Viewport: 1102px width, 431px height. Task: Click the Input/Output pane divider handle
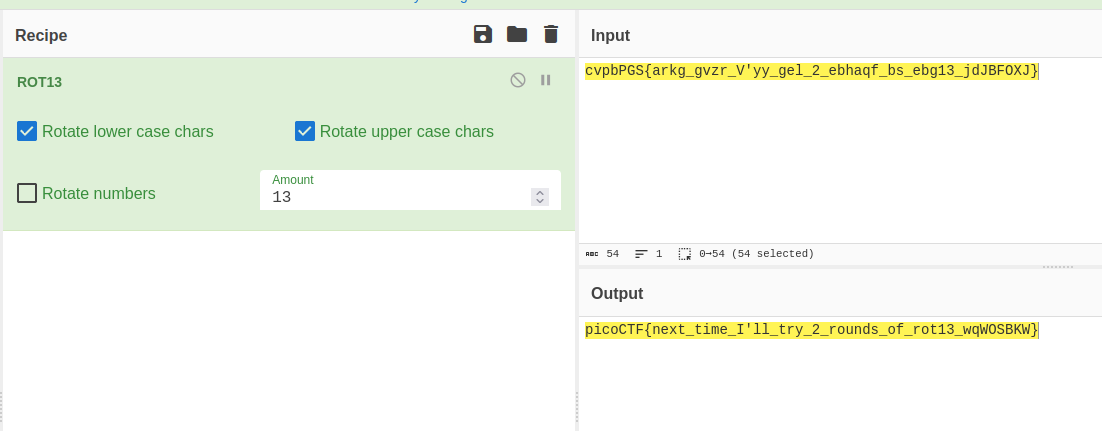[1058, 267]
